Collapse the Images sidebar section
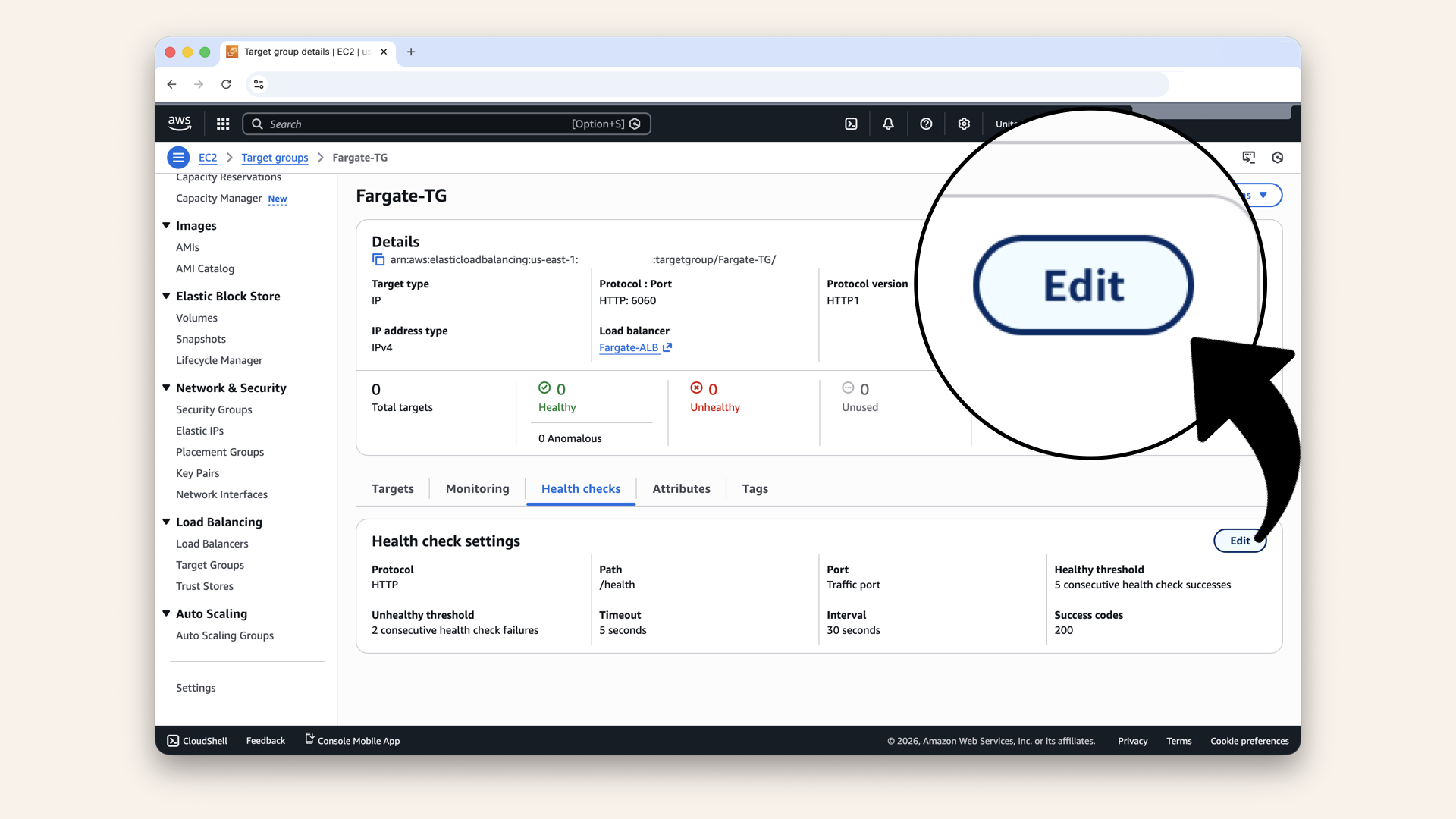This screenshot has height=819, width=1456. click(166, 225)
